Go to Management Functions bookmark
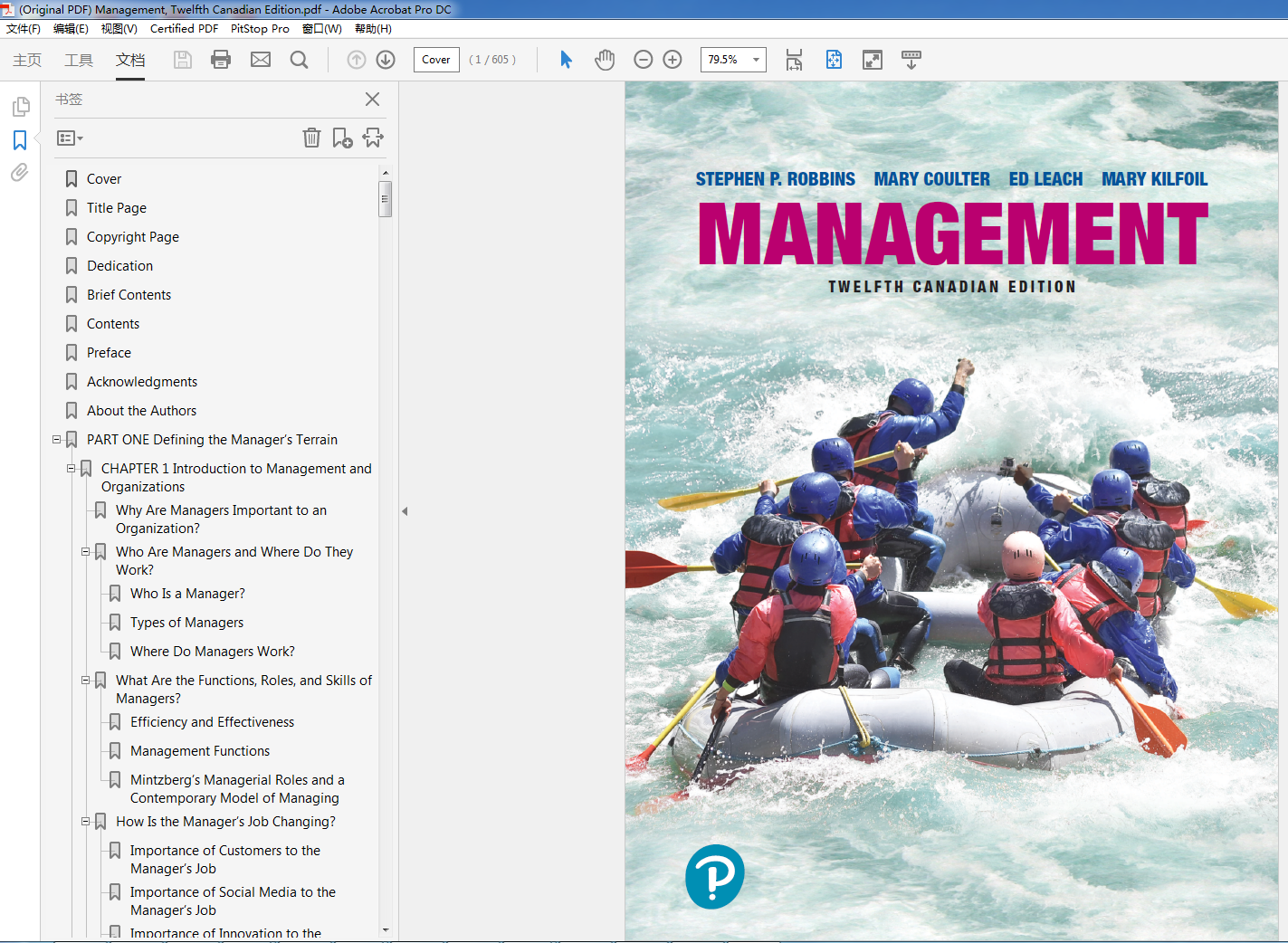The height and width of the screenshot is (943, 1288). [200, 751]
